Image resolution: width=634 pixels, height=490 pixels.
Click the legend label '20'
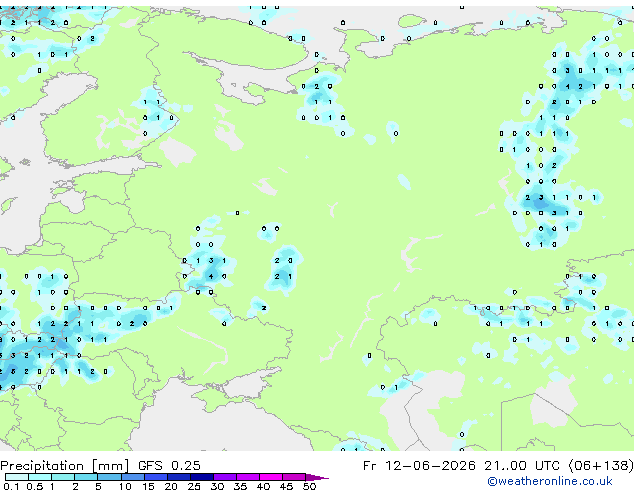click(x=171, y=486)
